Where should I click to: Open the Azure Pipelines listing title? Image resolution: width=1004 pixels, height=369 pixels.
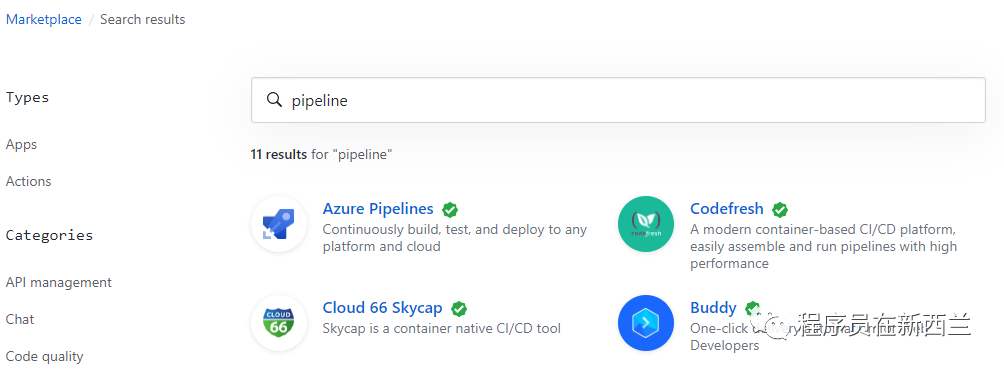[x=378, y=209]
